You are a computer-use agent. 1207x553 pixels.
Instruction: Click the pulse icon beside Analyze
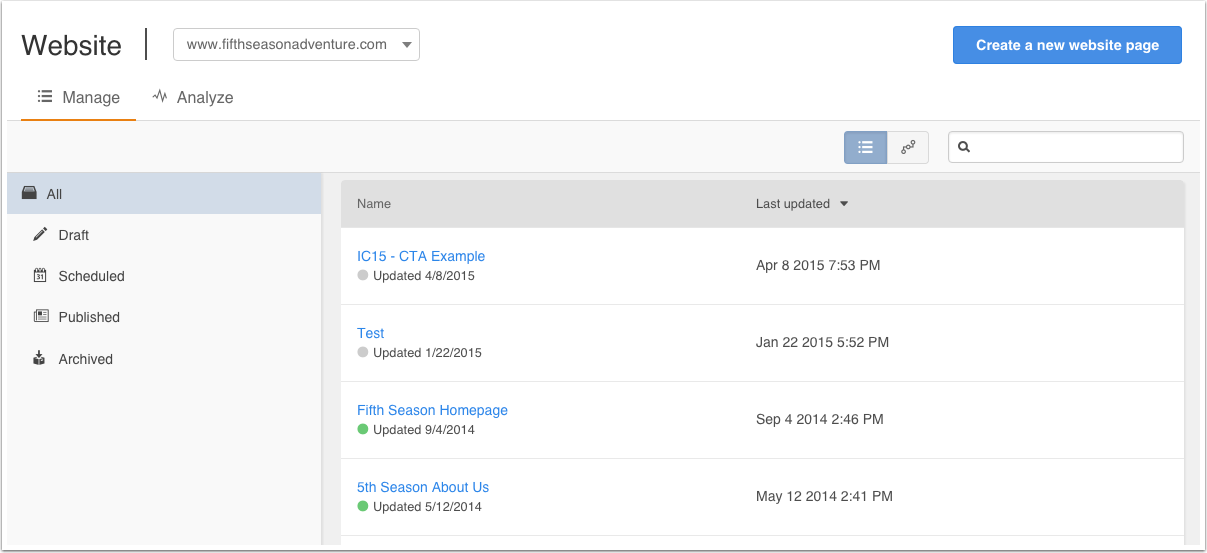tap(160, 97)
